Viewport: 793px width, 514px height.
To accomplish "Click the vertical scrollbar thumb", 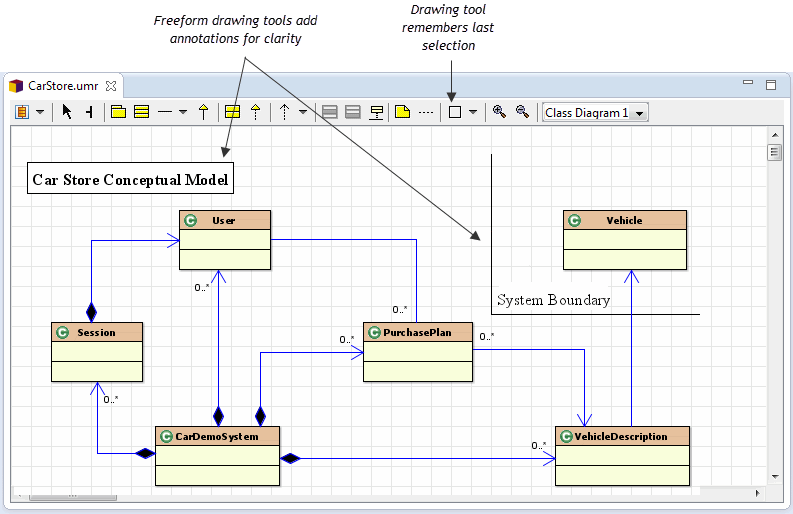I will (x=774, y=152).
